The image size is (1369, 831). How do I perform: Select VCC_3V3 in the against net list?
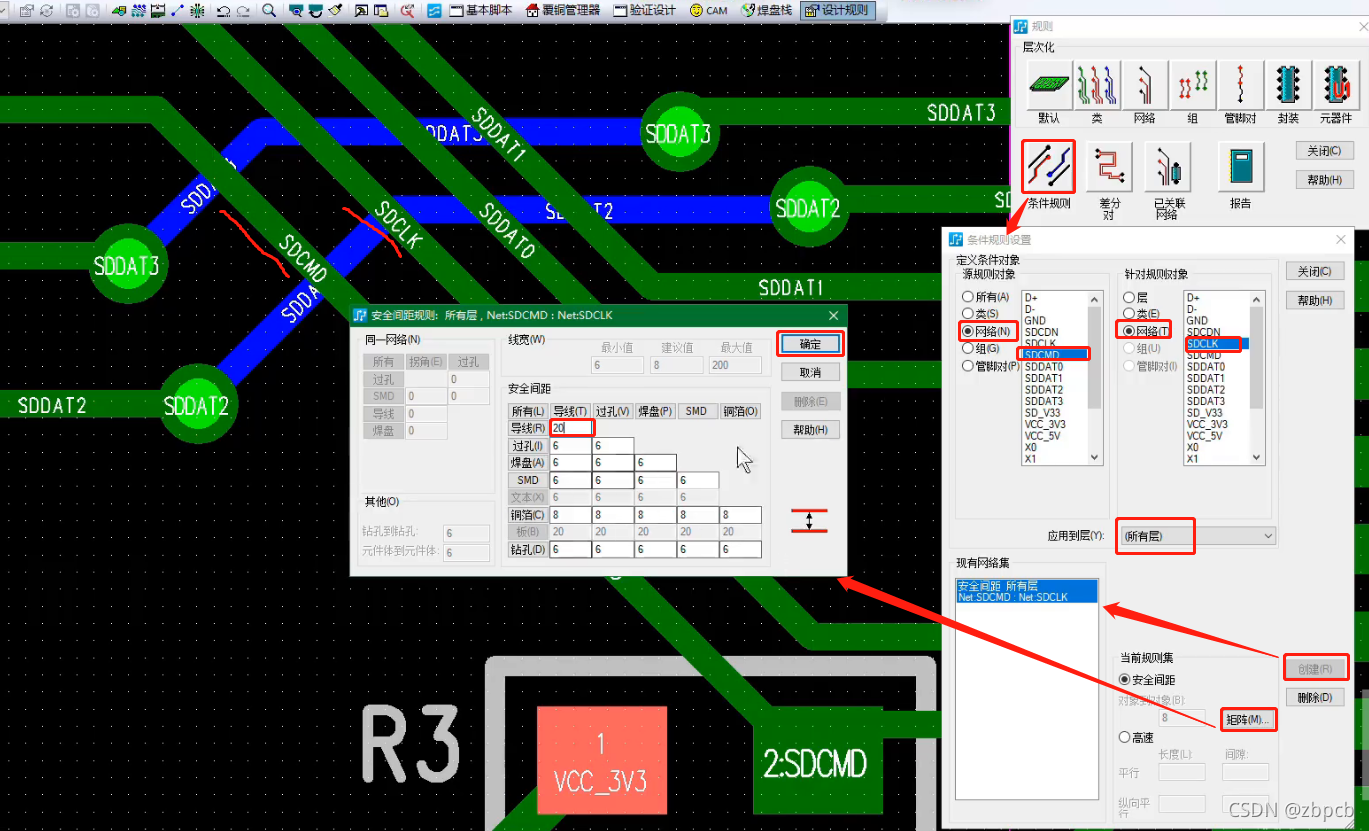pos(1216,424)
